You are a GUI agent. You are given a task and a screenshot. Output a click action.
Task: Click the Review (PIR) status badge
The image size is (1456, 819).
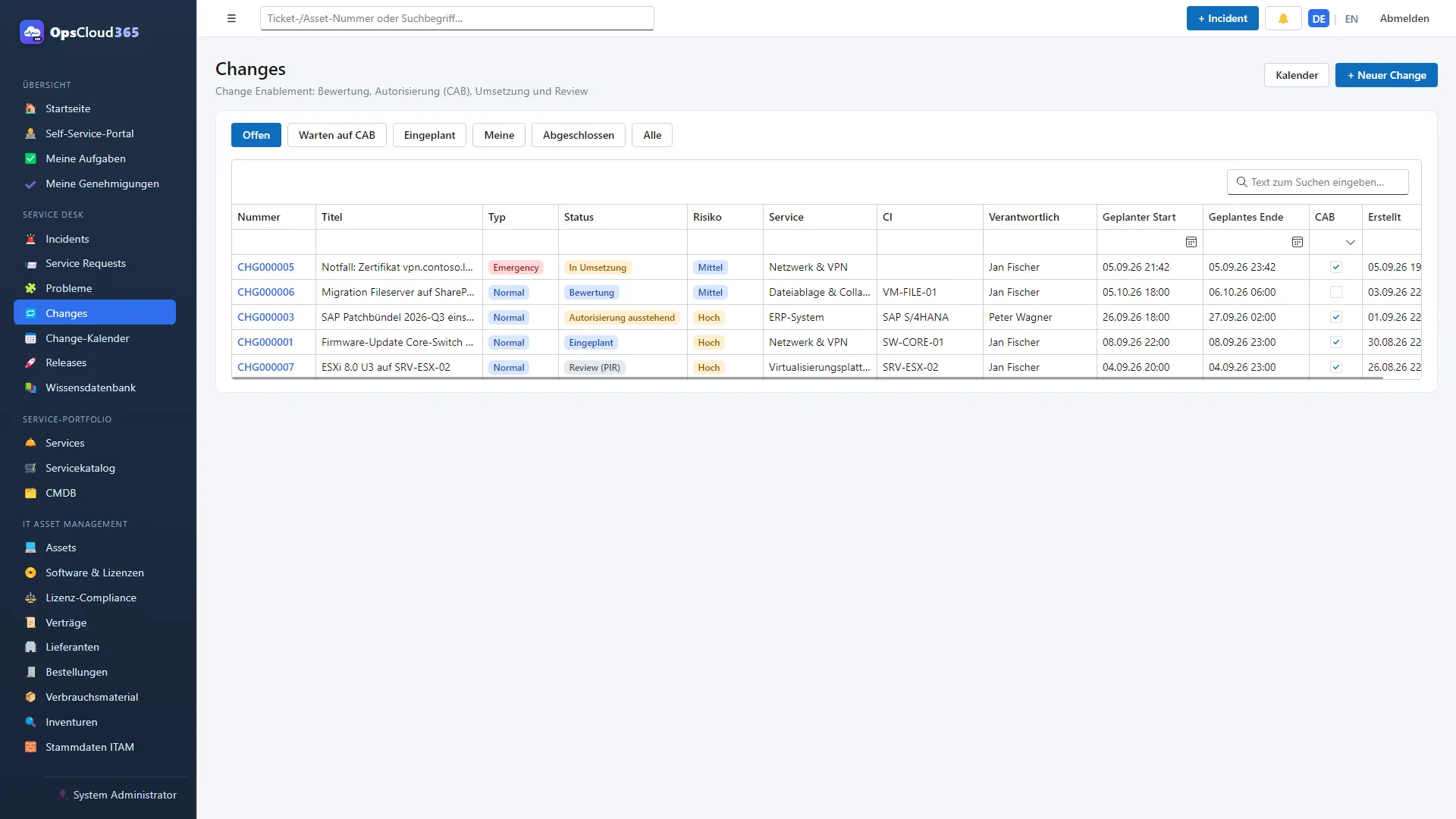tap(595, 368)
